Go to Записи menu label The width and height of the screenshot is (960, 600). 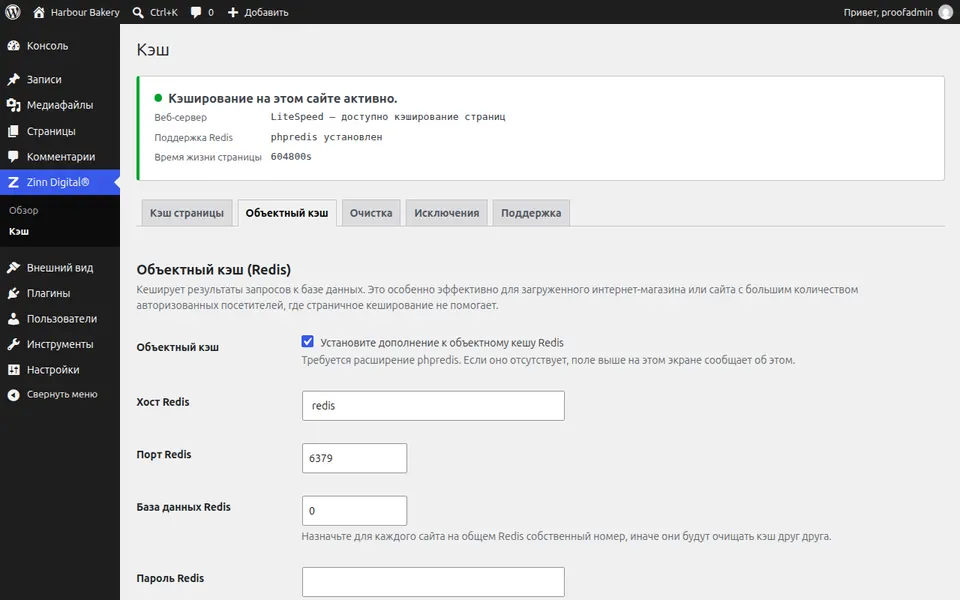coord(44,80)
